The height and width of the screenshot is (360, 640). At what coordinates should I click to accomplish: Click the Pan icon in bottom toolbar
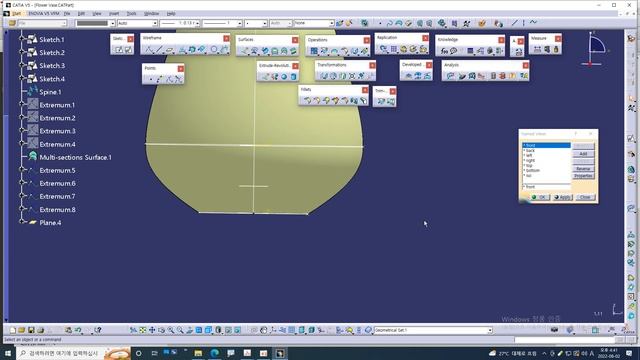click(x=152, y=330)
